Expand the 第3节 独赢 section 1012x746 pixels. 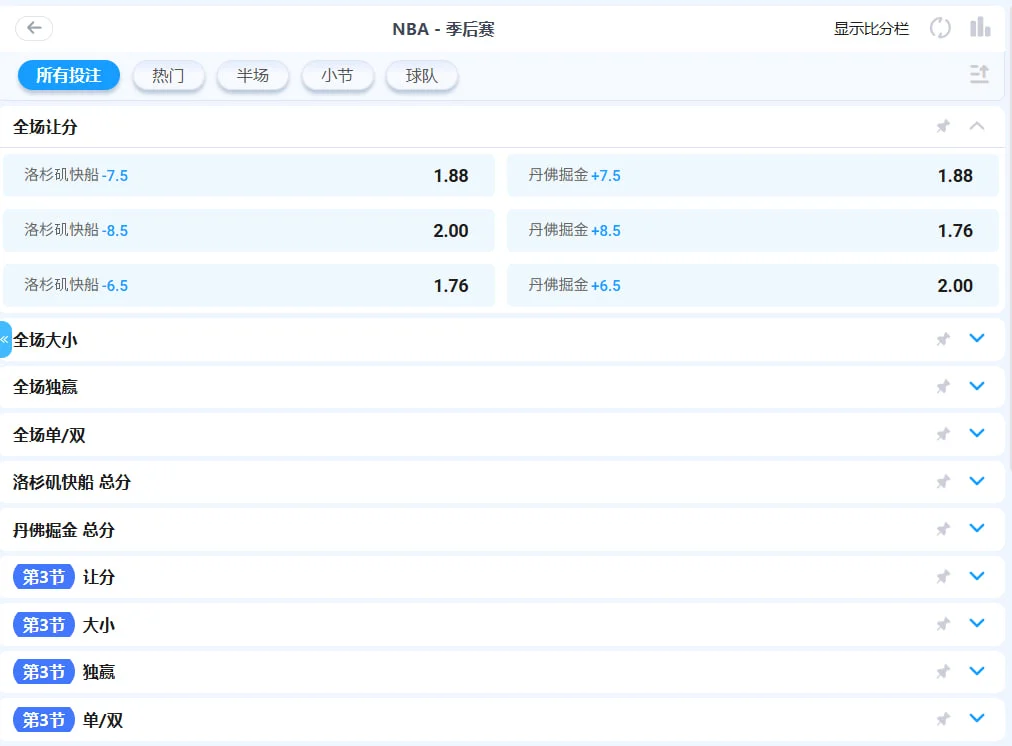pyautogui.click(x=977, y=671)
